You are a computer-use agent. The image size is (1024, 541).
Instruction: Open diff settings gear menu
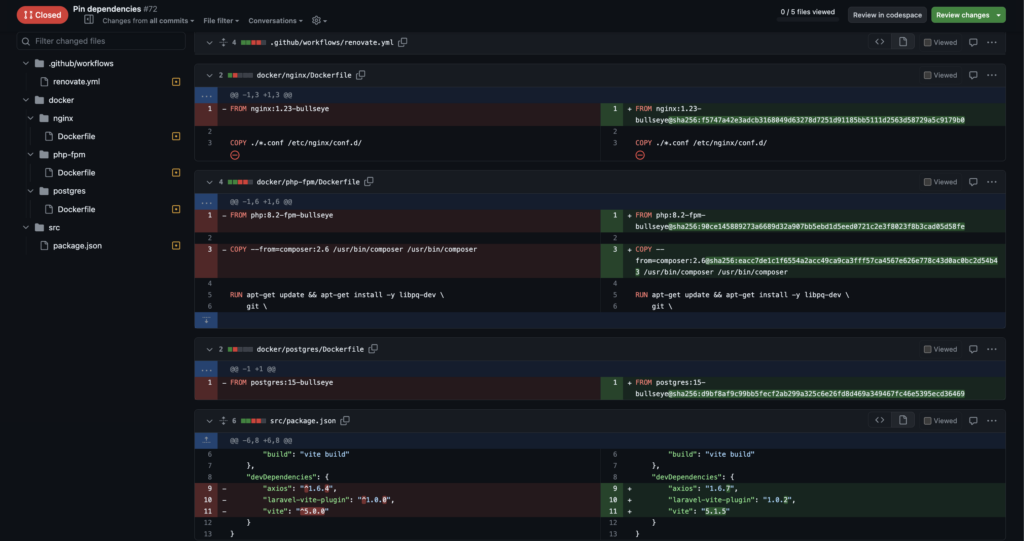click(319, 21)
